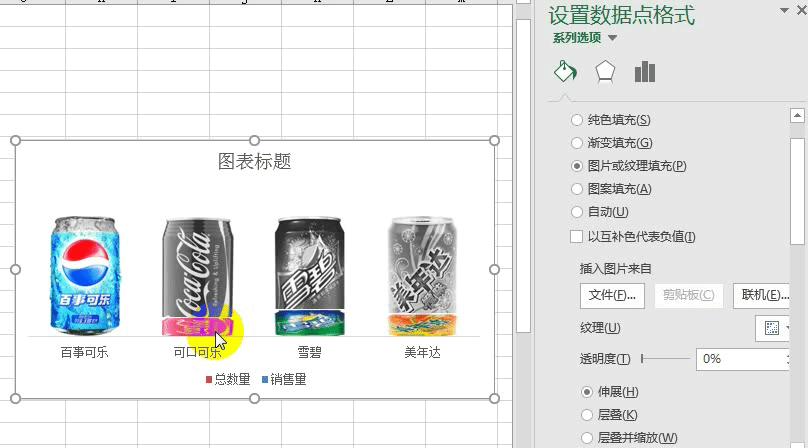The height and width of the screenshot is (448, 808).
Task: Click the 销售量 legend entry
Action: (x=284, y=379)
